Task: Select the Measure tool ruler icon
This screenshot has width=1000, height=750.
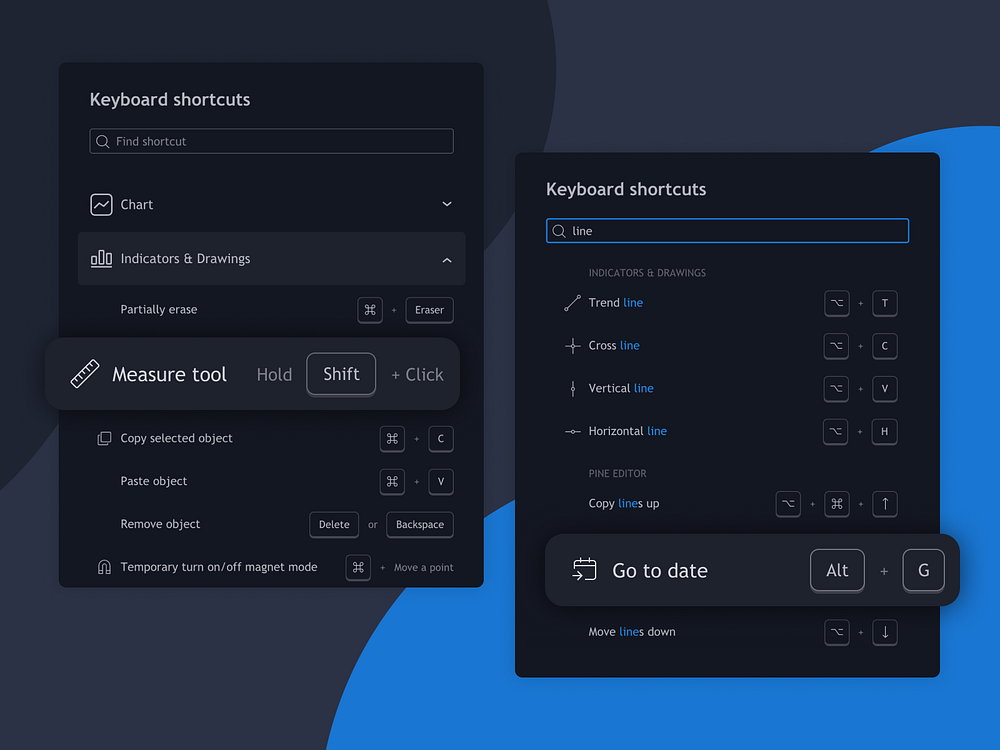Action: tap(85, 373)
